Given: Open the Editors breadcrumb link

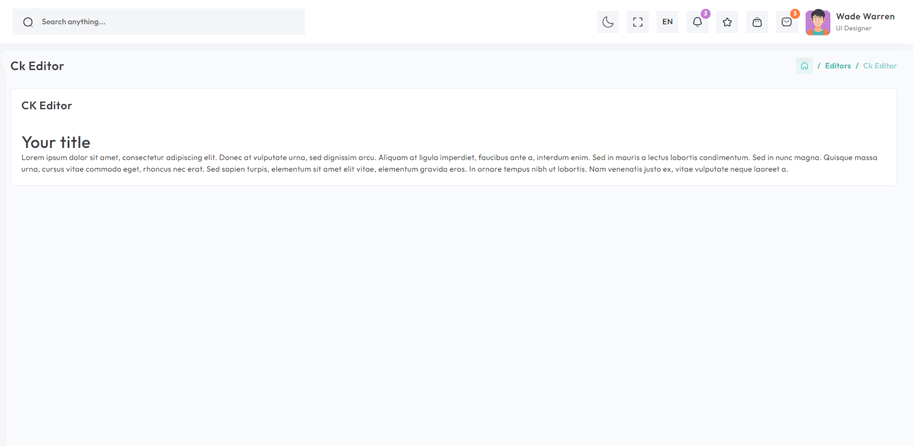Looking at the screenshot, I should click(x=837, y=66).
